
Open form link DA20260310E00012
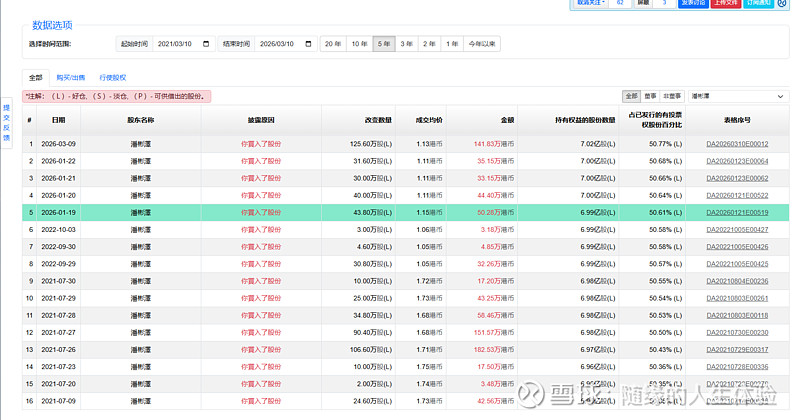coord(737,144)
